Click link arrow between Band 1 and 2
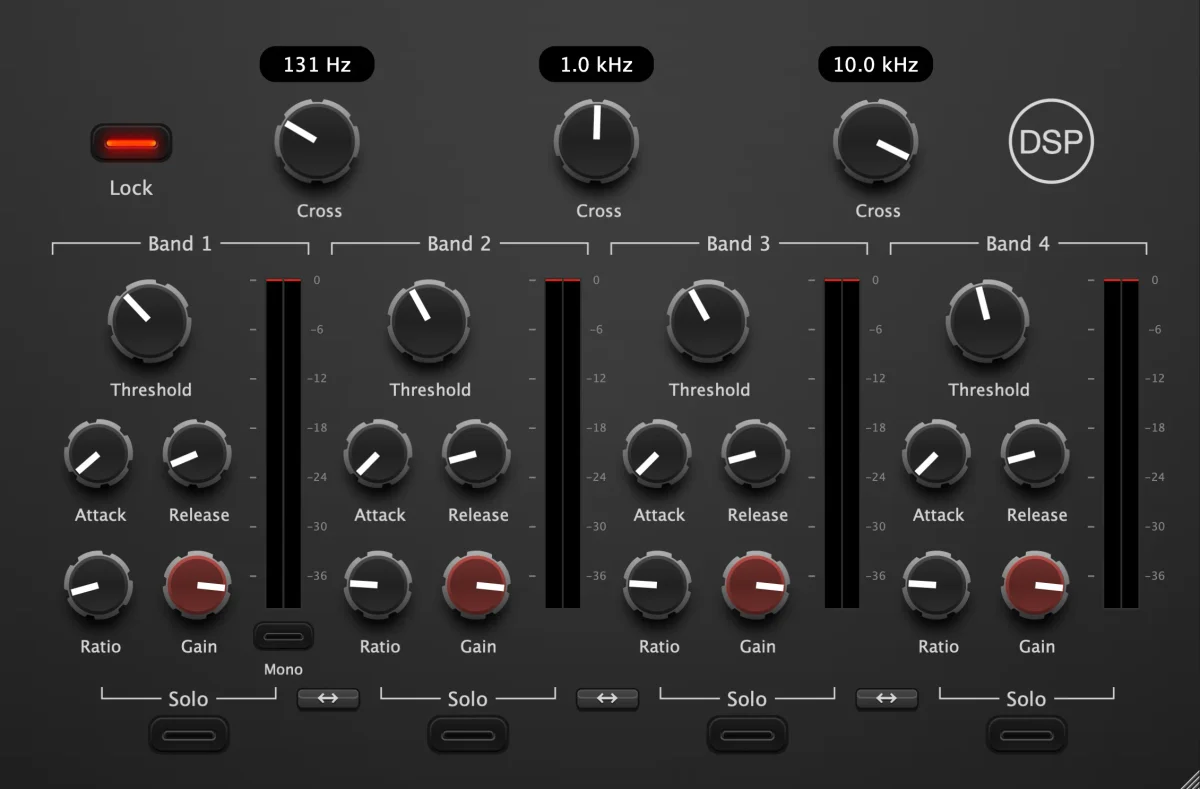 (328, 698)
